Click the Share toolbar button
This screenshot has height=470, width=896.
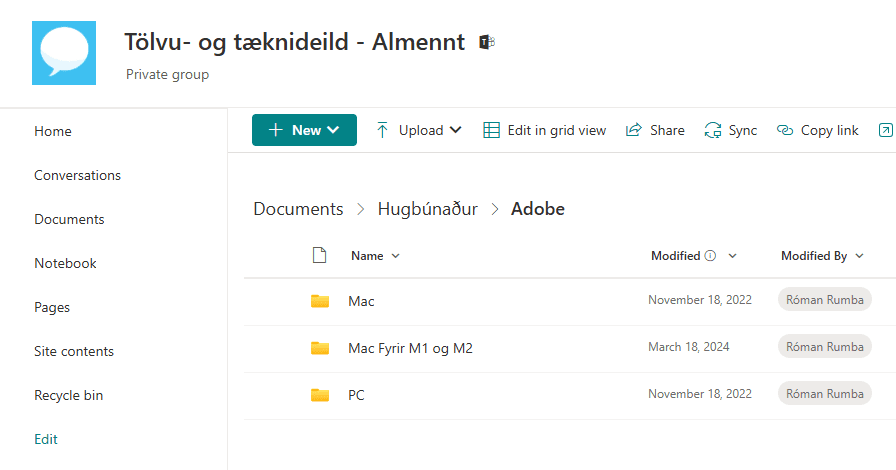pos(655,130)
